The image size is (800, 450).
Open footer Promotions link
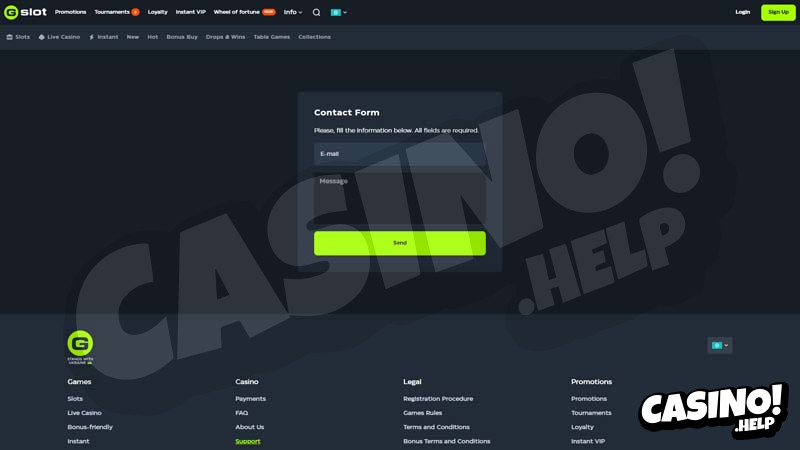coord(589,398)
